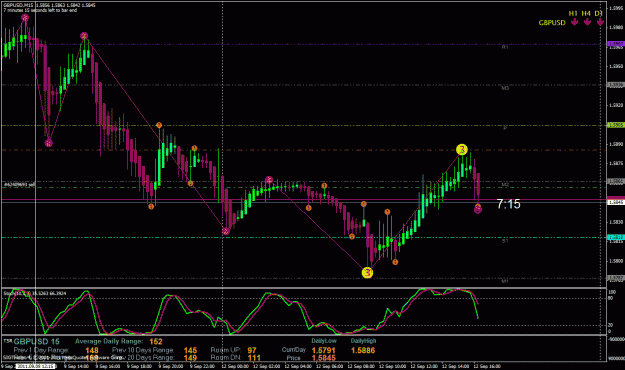Viewport: 625px width, 370px height.
Task: Click the DailyHigh value 1.5886
Action: click(x=363, y=350)
